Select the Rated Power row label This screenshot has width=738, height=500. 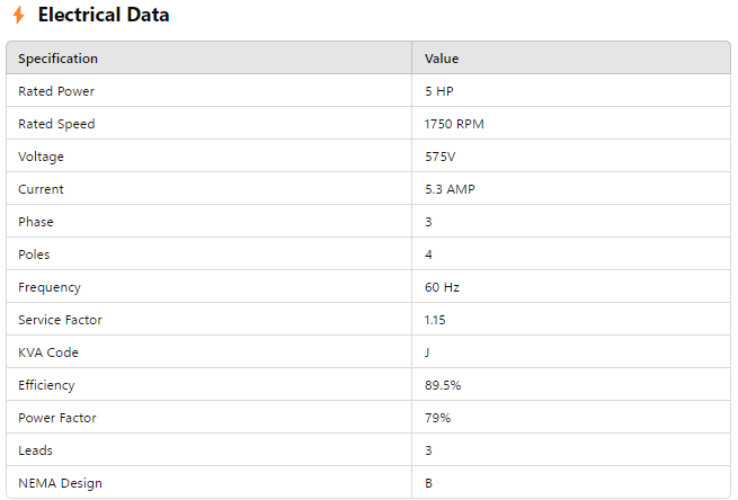(56, 92)
